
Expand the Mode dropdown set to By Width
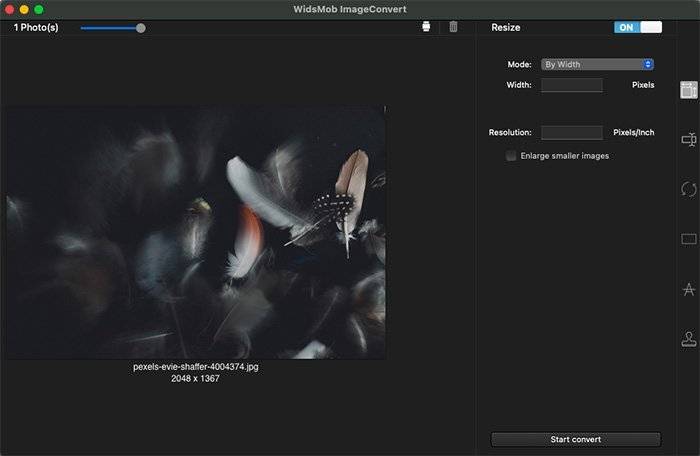point(597,64)
